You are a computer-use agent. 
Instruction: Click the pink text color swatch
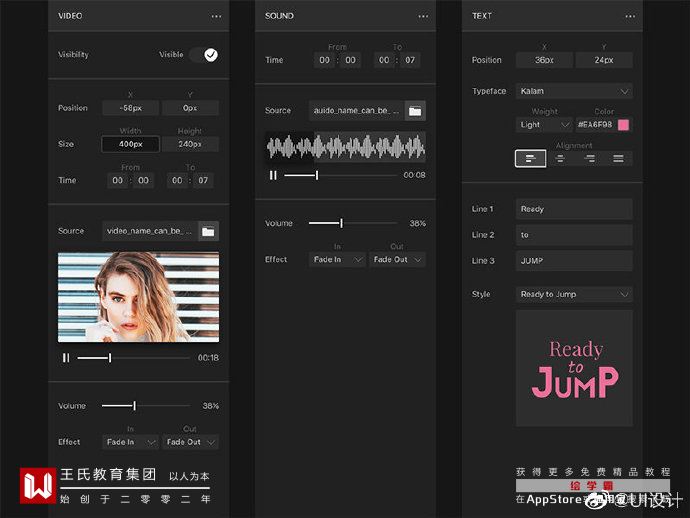point(624,125)
